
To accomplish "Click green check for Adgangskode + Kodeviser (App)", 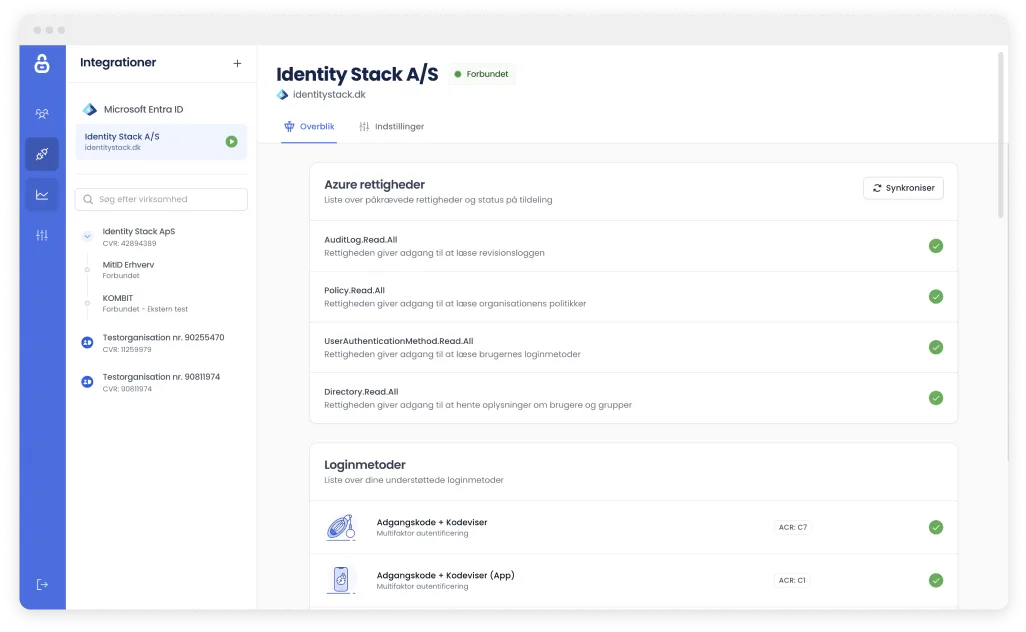I will point(936,580).
